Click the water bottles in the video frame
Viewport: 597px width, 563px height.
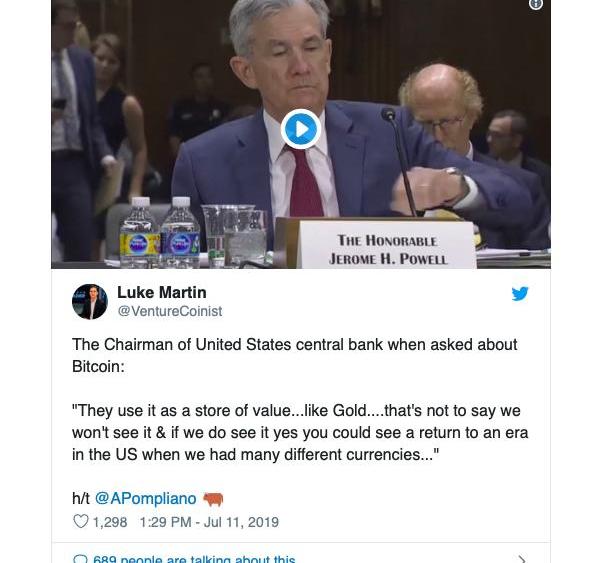160,233
